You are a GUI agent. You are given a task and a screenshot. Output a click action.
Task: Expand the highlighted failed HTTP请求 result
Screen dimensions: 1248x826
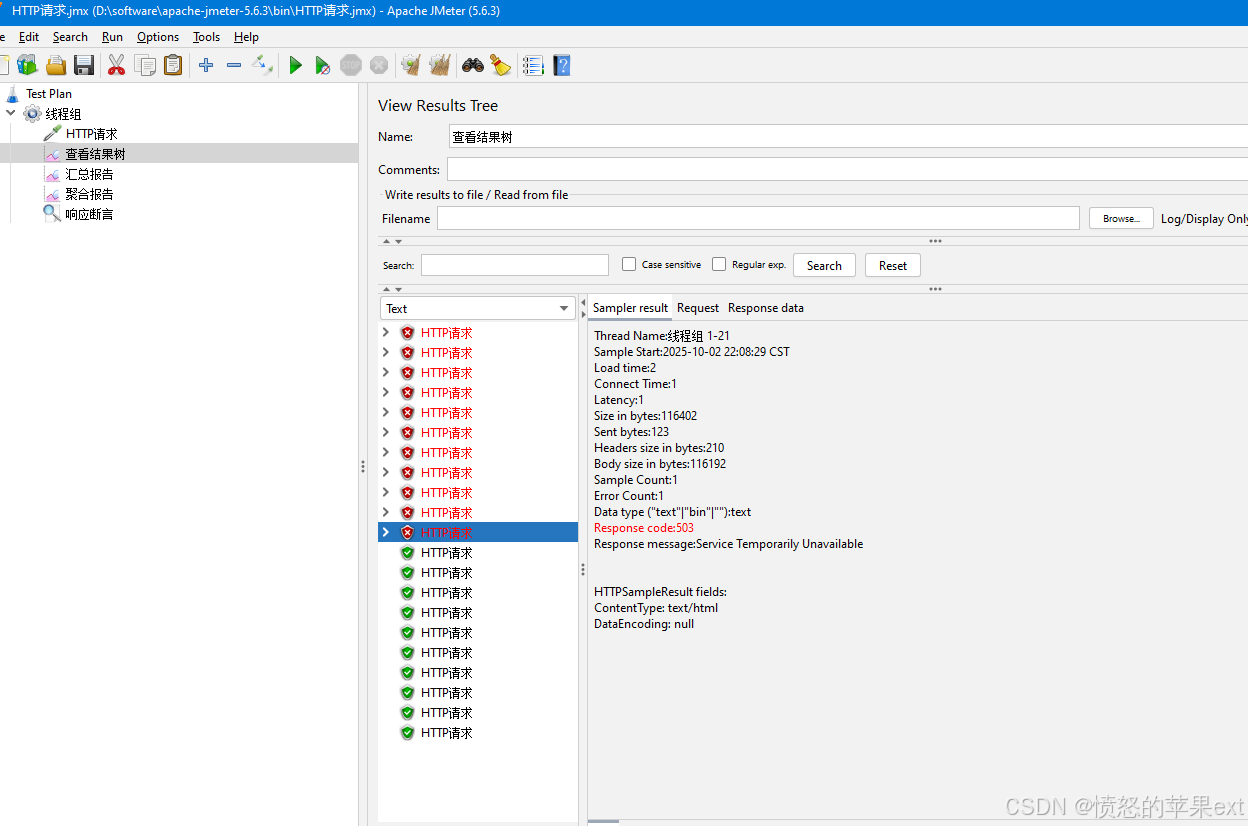[386, 533]
